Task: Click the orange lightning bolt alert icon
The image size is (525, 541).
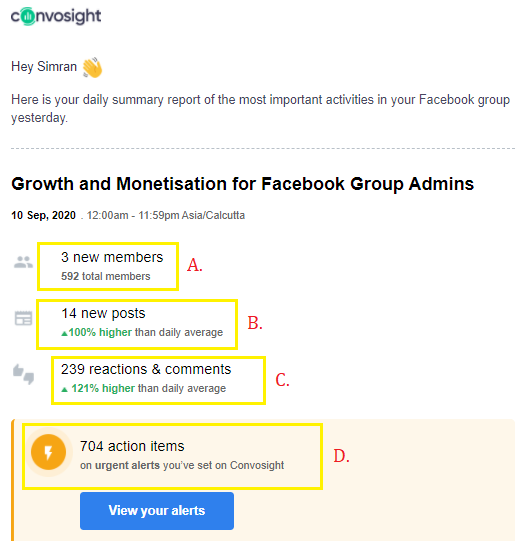Action: click(48, 452)
